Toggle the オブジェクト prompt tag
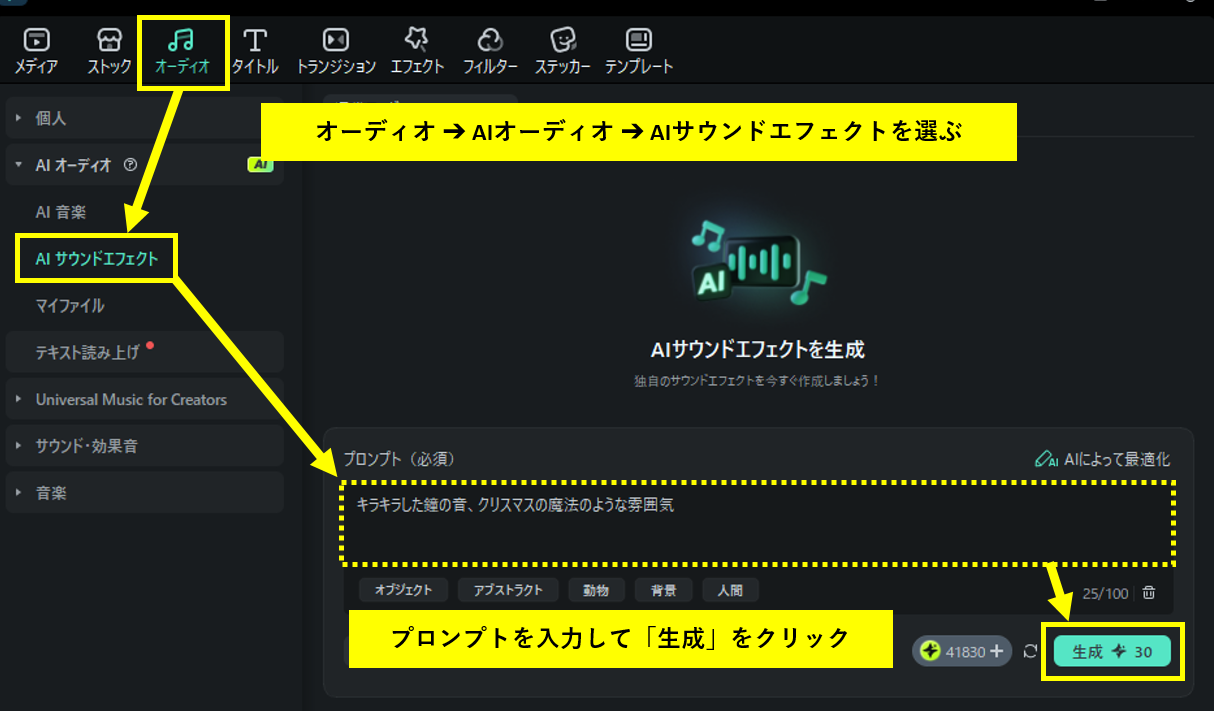The width and height of the screenshot is (1214, 711). [x=403, y=590]
